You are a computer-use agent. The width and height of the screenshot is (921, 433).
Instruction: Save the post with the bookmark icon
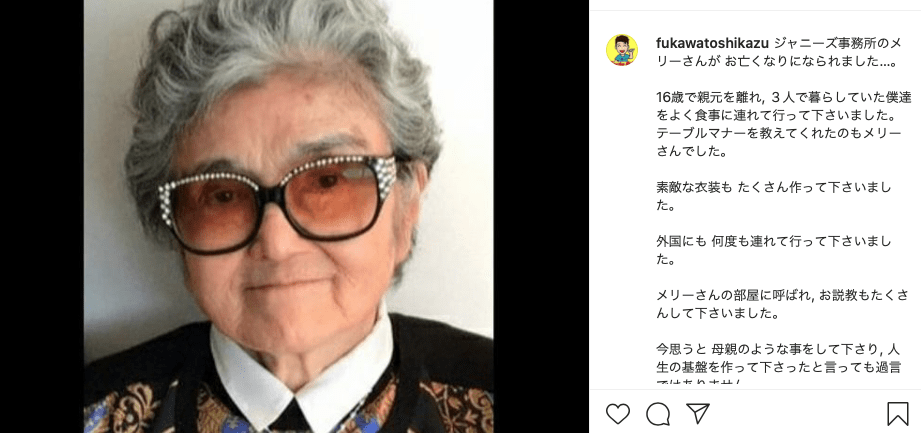pyautogui.click(x=898, y=414)
